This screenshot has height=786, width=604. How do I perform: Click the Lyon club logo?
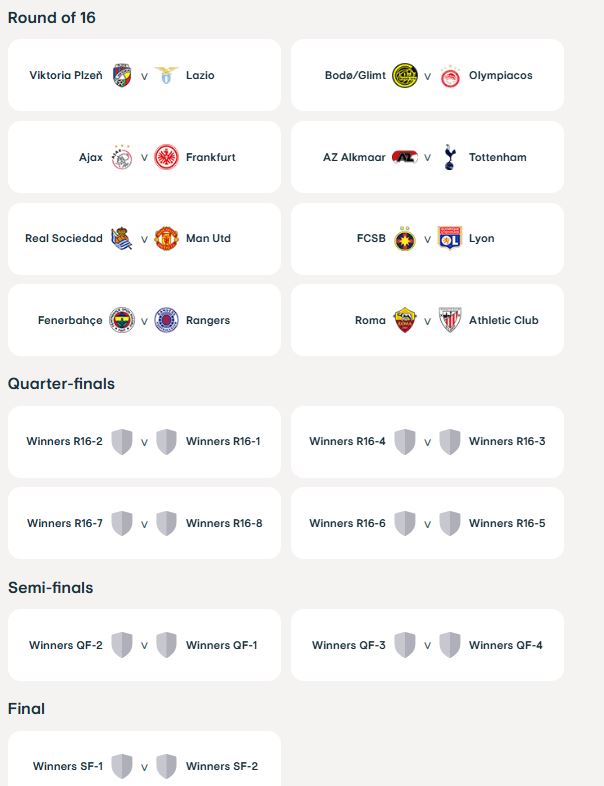450,239
